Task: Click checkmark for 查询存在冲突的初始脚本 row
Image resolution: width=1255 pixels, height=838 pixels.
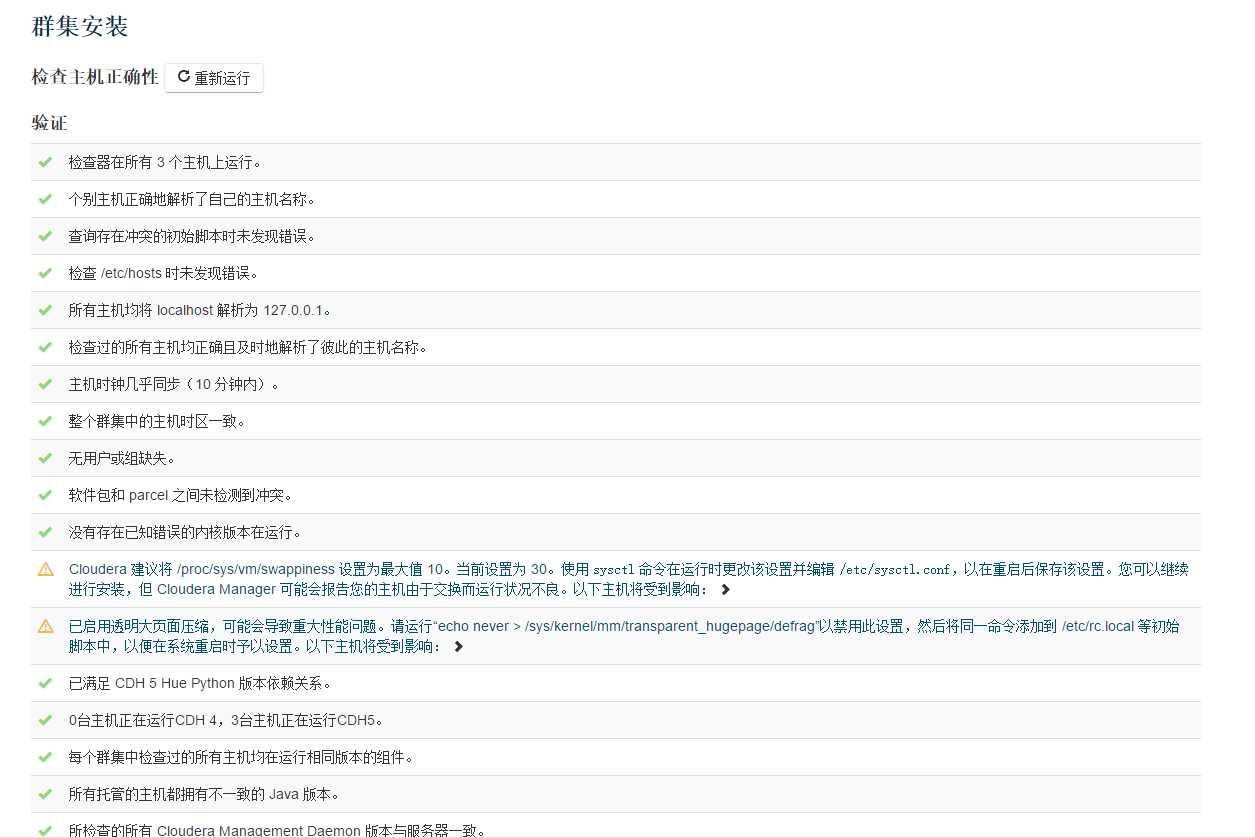Action: [45, 236]
